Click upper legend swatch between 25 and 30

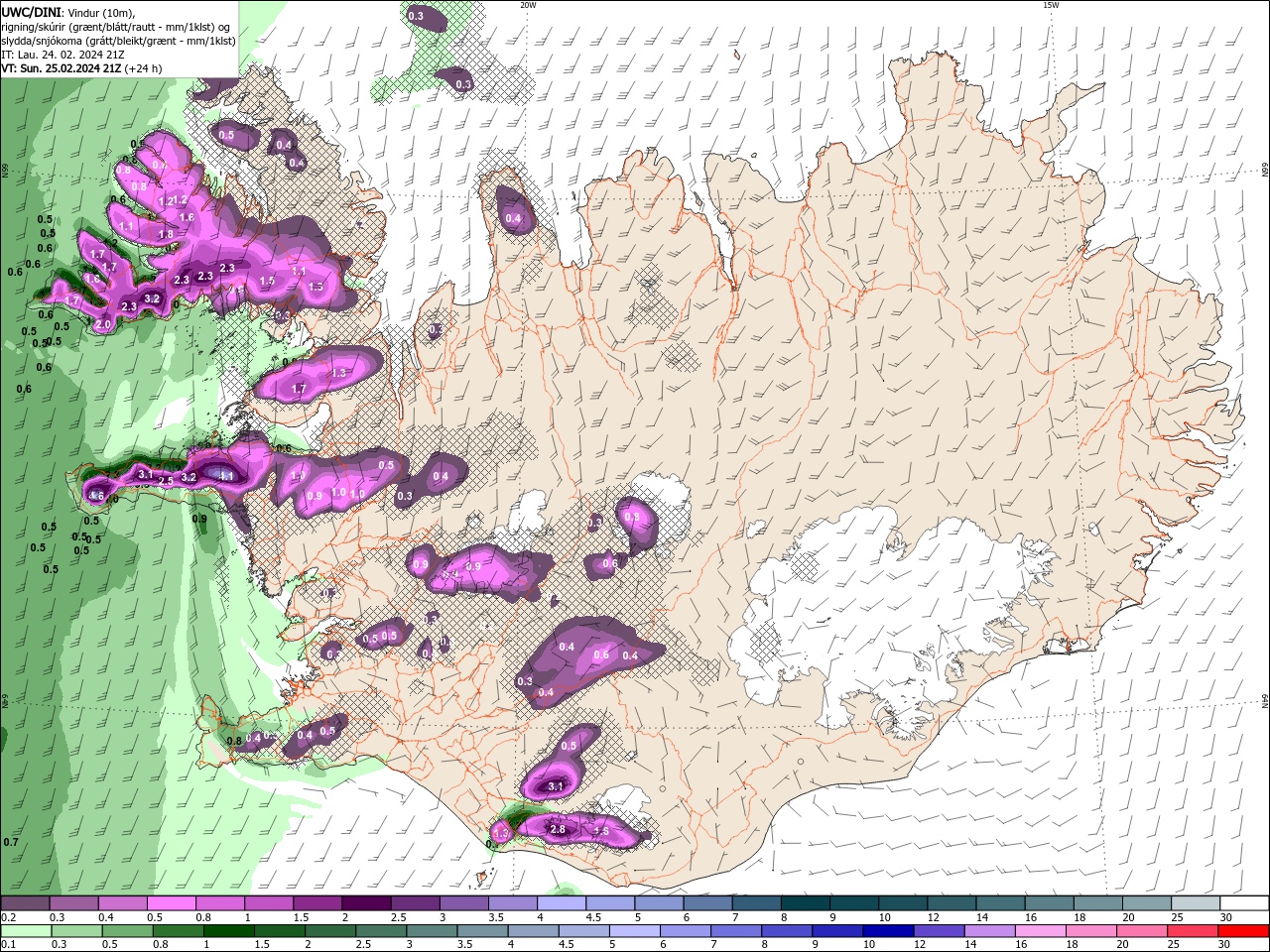(1195, 903)
